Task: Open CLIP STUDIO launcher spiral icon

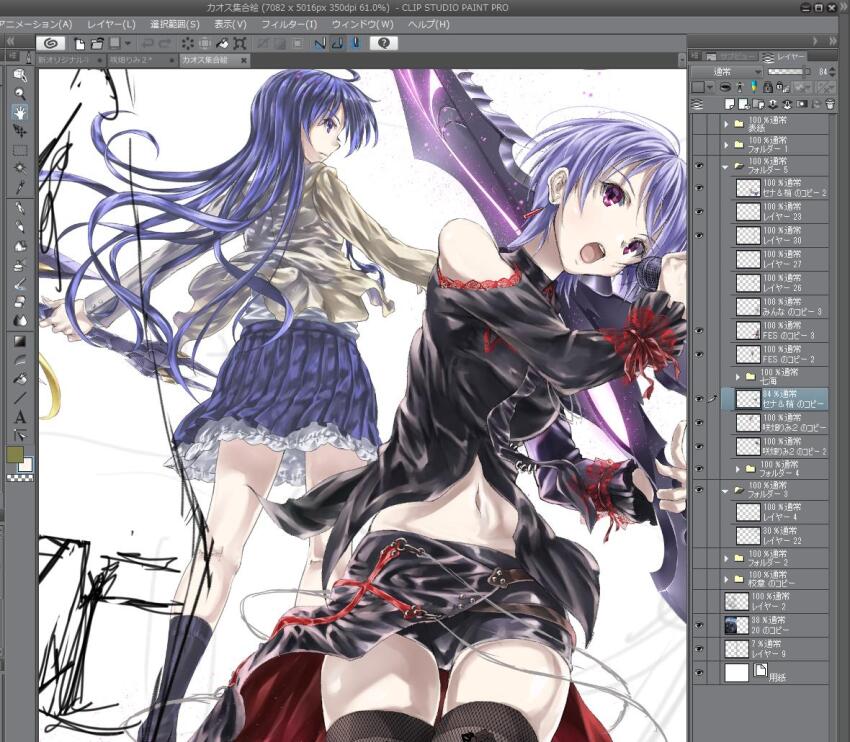Action: [x=51, y=43]
